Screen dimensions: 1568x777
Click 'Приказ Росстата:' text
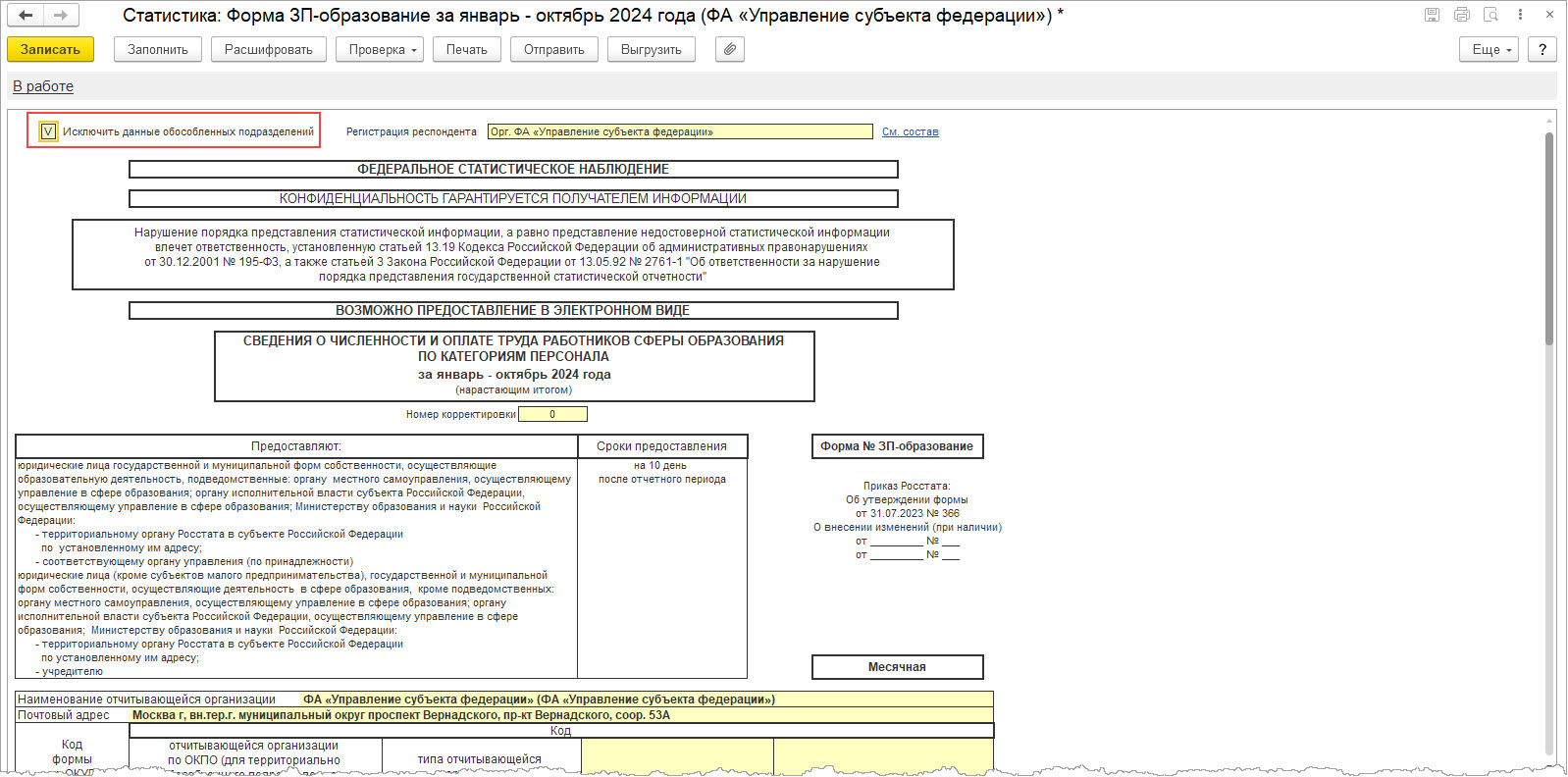(907, 486)
